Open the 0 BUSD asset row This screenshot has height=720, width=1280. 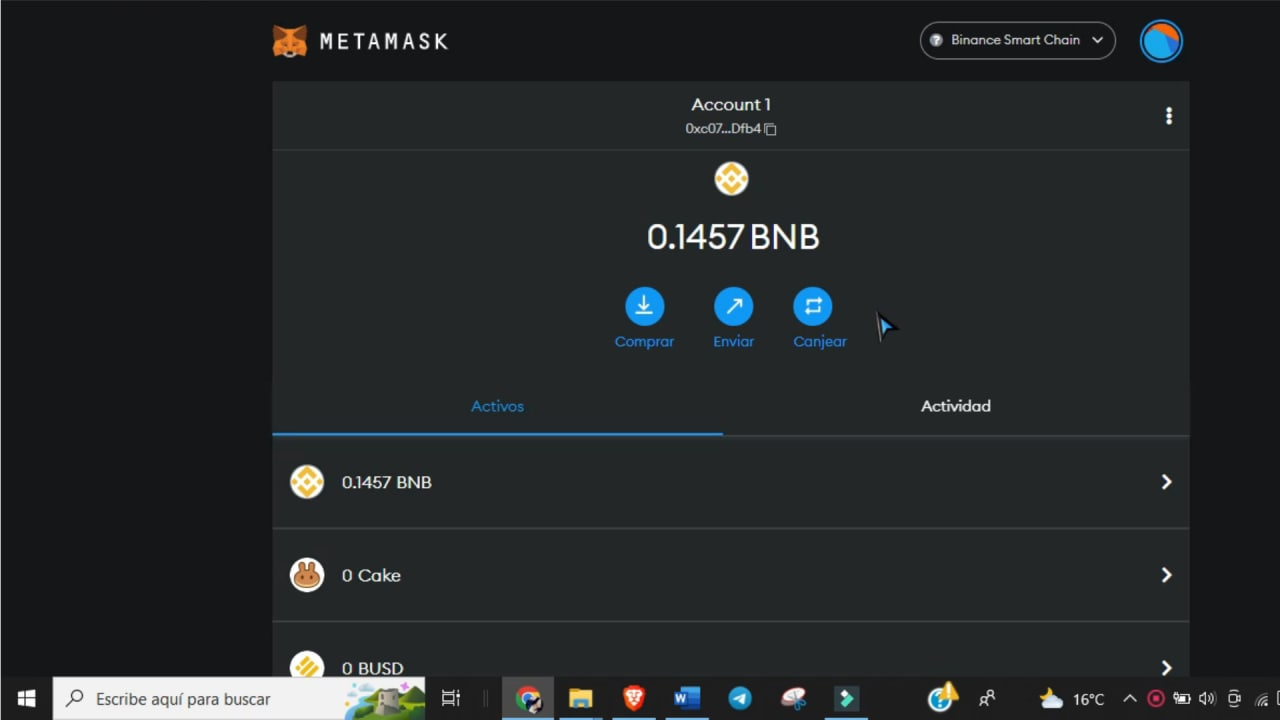pos(730,650)
